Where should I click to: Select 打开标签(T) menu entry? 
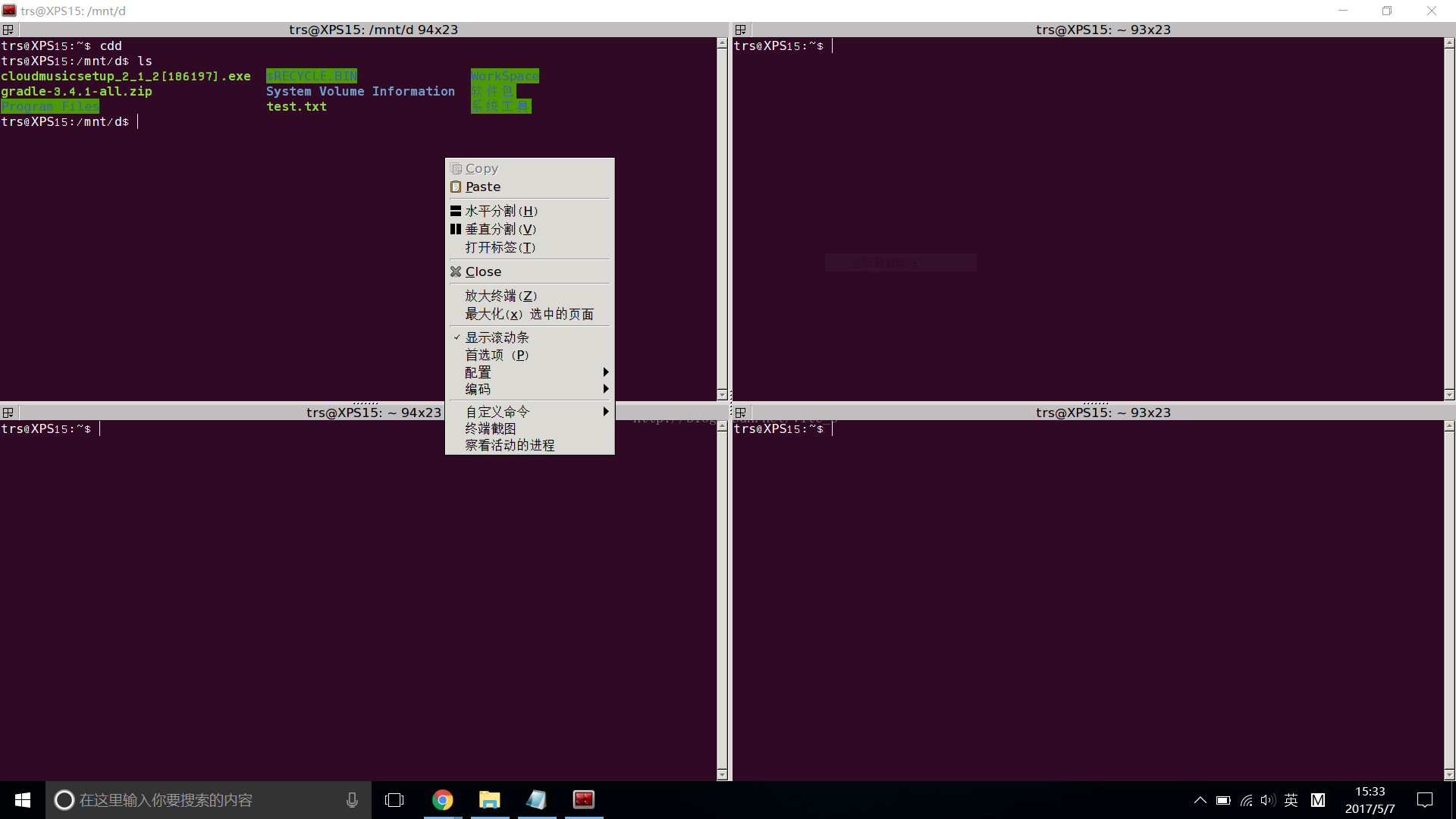point(529,247)
